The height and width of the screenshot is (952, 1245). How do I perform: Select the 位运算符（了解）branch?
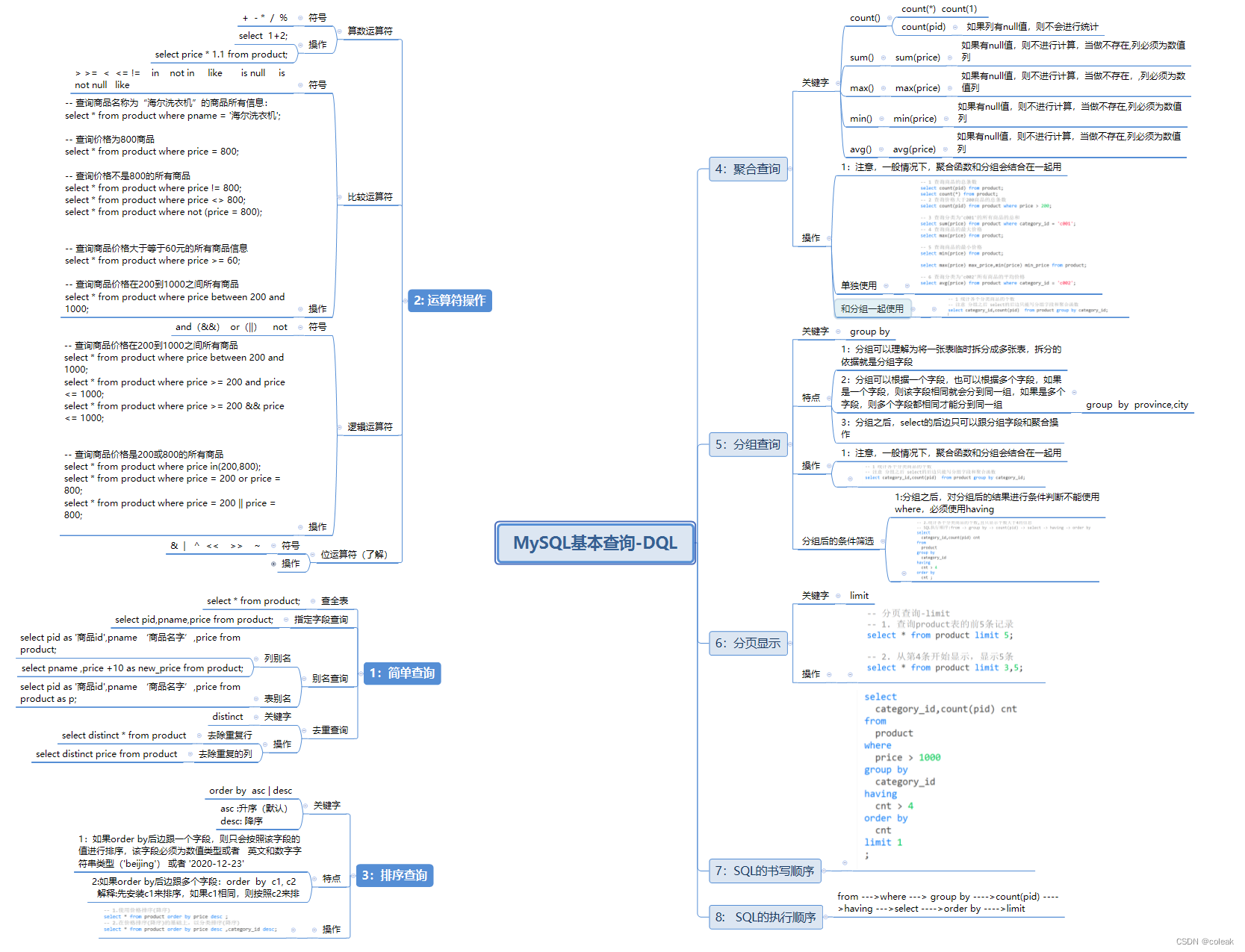coord(354,555)
